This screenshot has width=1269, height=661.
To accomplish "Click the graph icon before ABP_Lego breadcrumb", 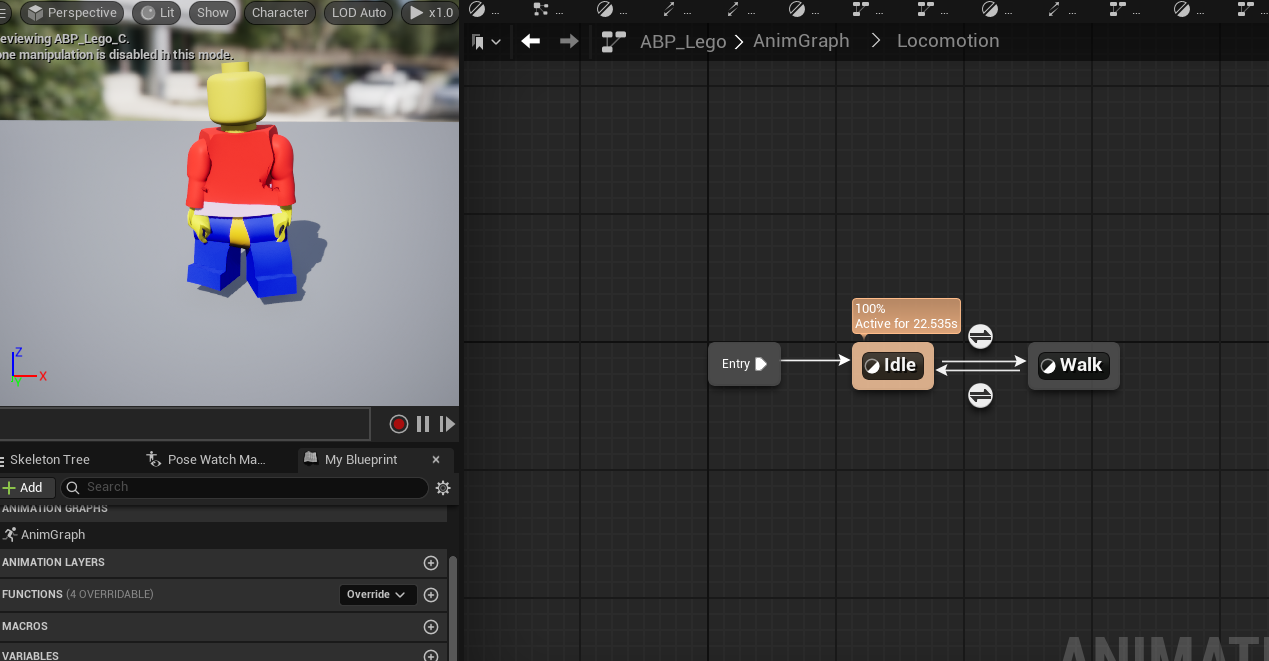I will pos(613,42).
